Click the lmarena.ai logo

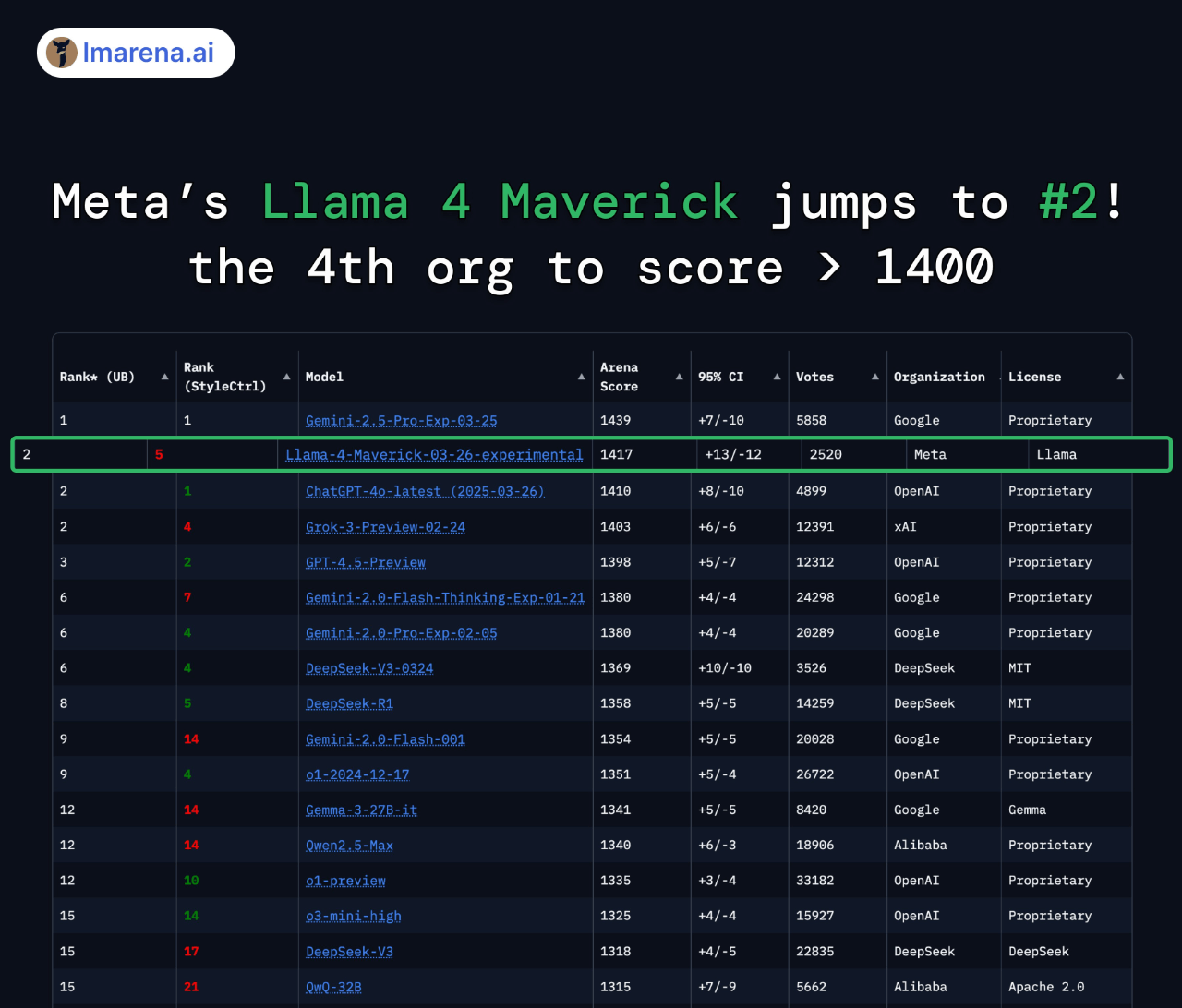click(x=135, y=52)
